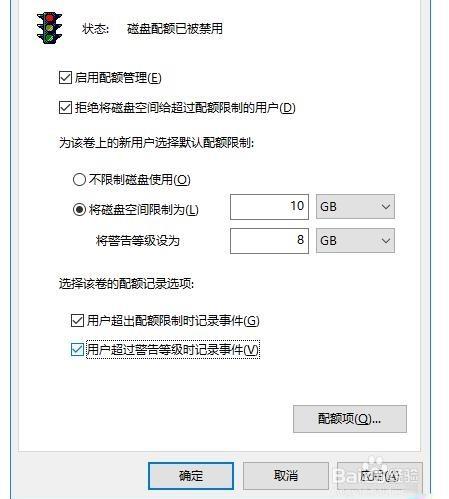Confirm with the 确定 button
Image resolution: width=449 pixels, height=499 pixels.
(191, 476)
